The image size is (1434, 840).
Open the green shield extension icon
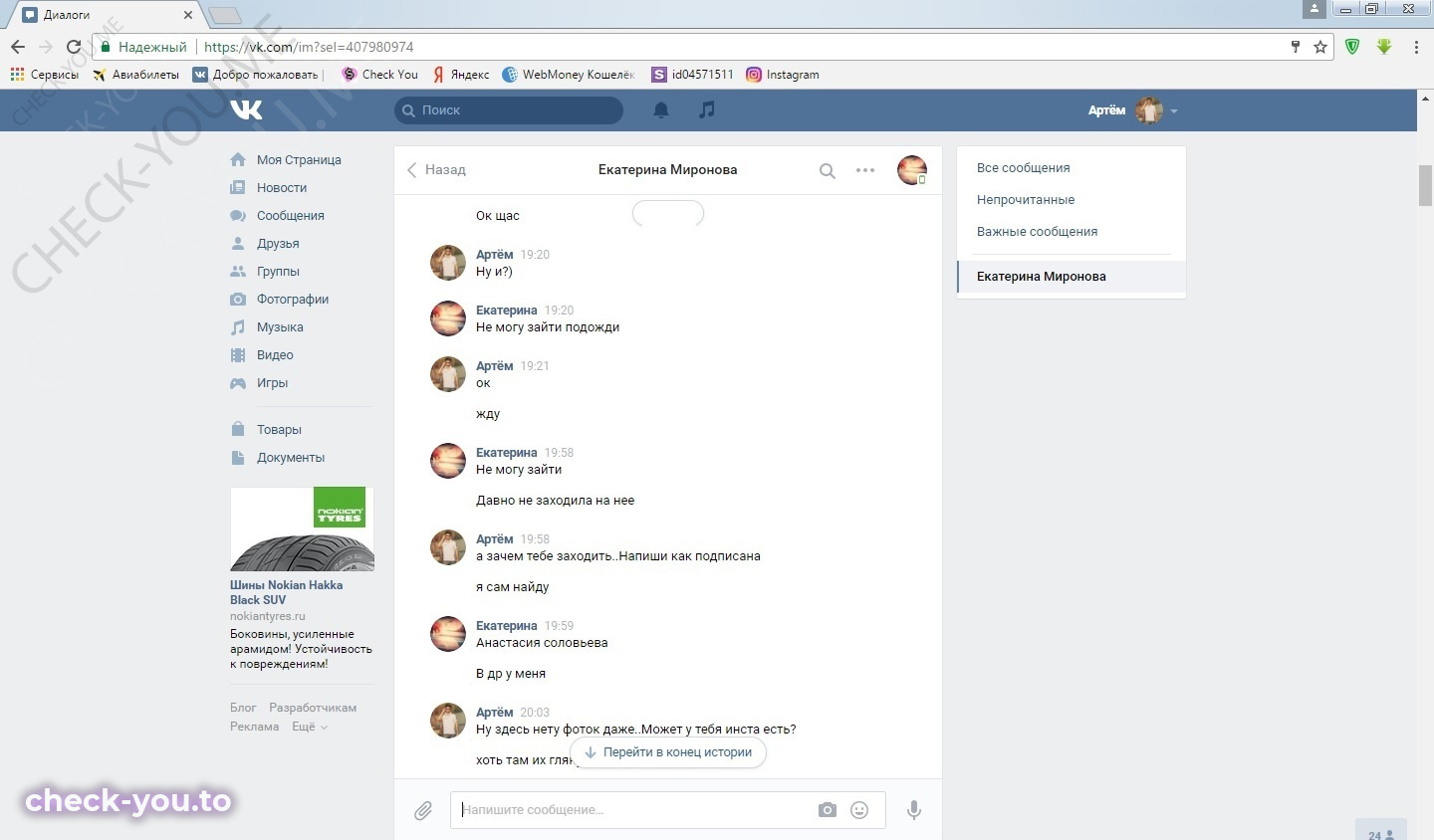click(1352, 47)
